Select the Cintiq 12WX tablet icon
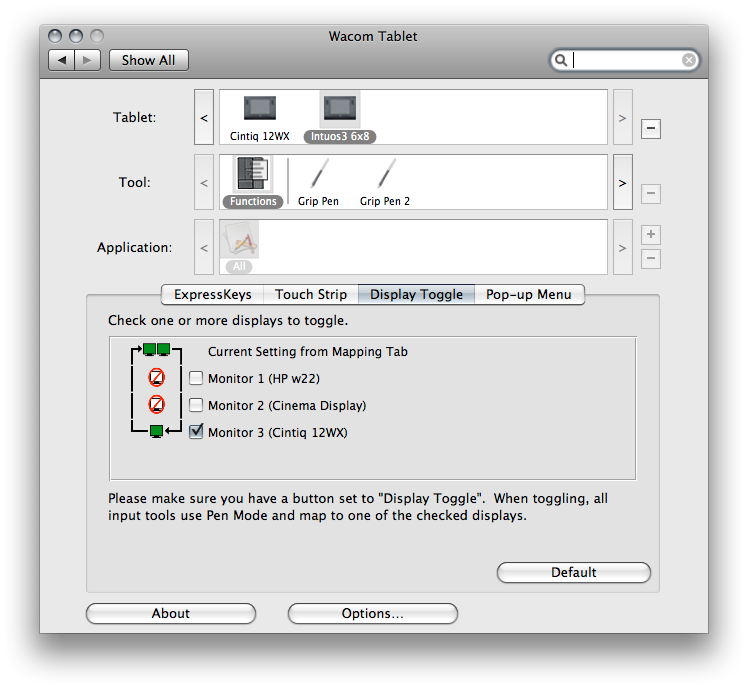748x688 pixels. coord(260,108)
